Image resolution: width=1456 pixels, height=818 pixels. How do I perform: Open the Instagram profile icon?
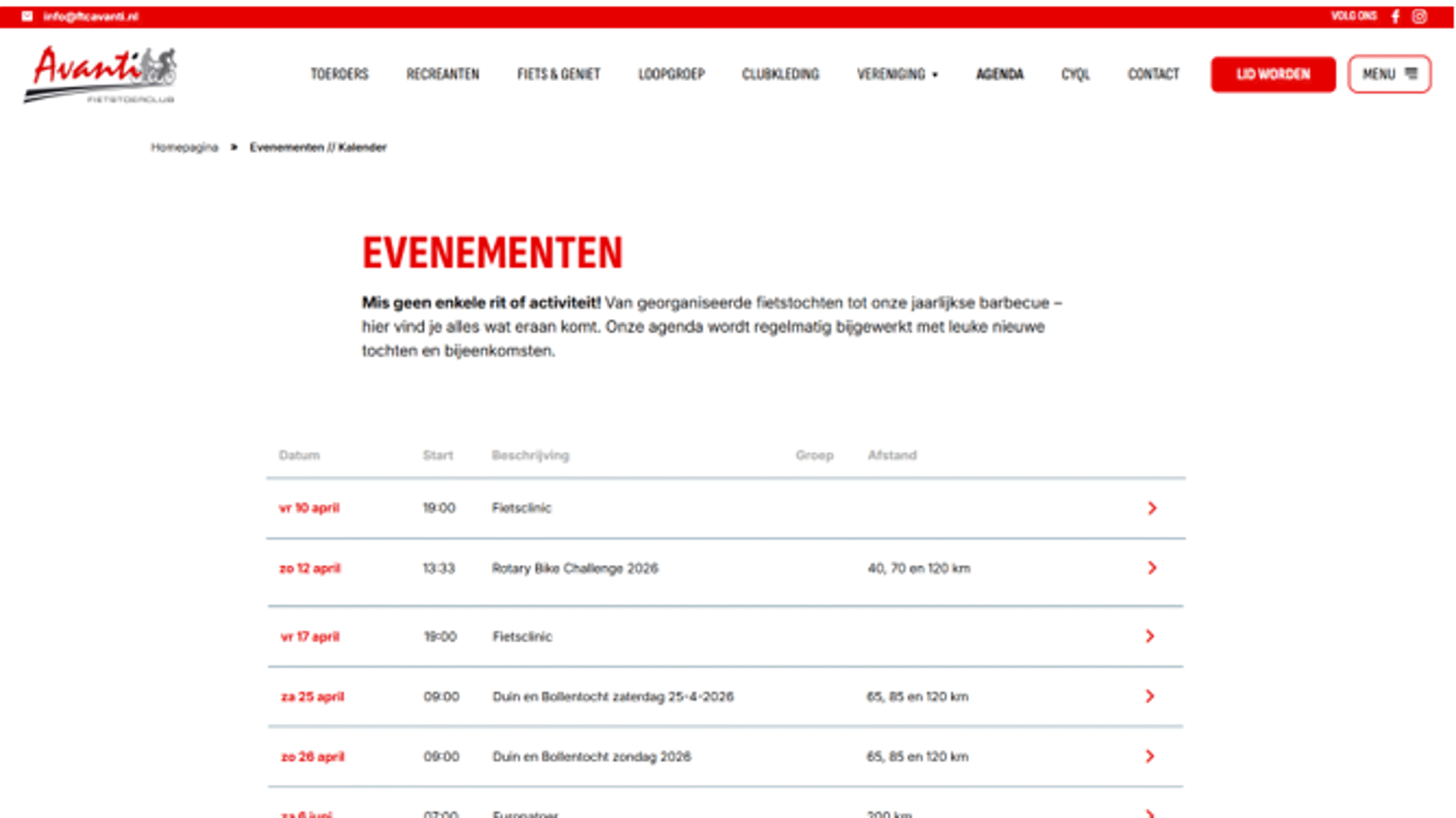tap(1420, 16)
